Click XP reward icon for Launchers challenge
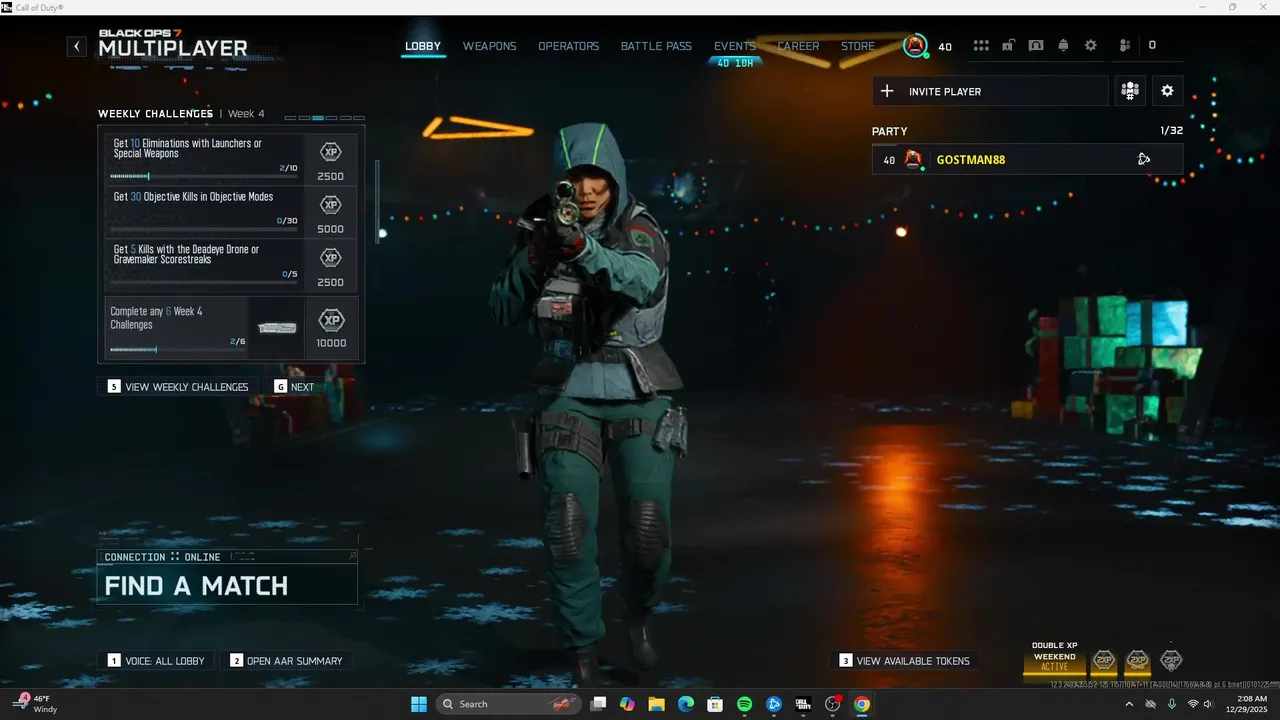Image resolution: width=1280 pixels, height=720 pixels. (x=330, y=152)
